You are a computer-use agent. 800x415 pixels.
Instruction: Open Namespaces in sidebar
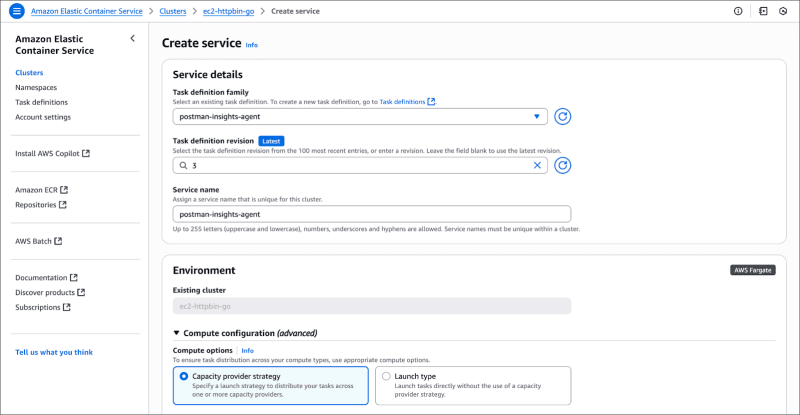36,87
